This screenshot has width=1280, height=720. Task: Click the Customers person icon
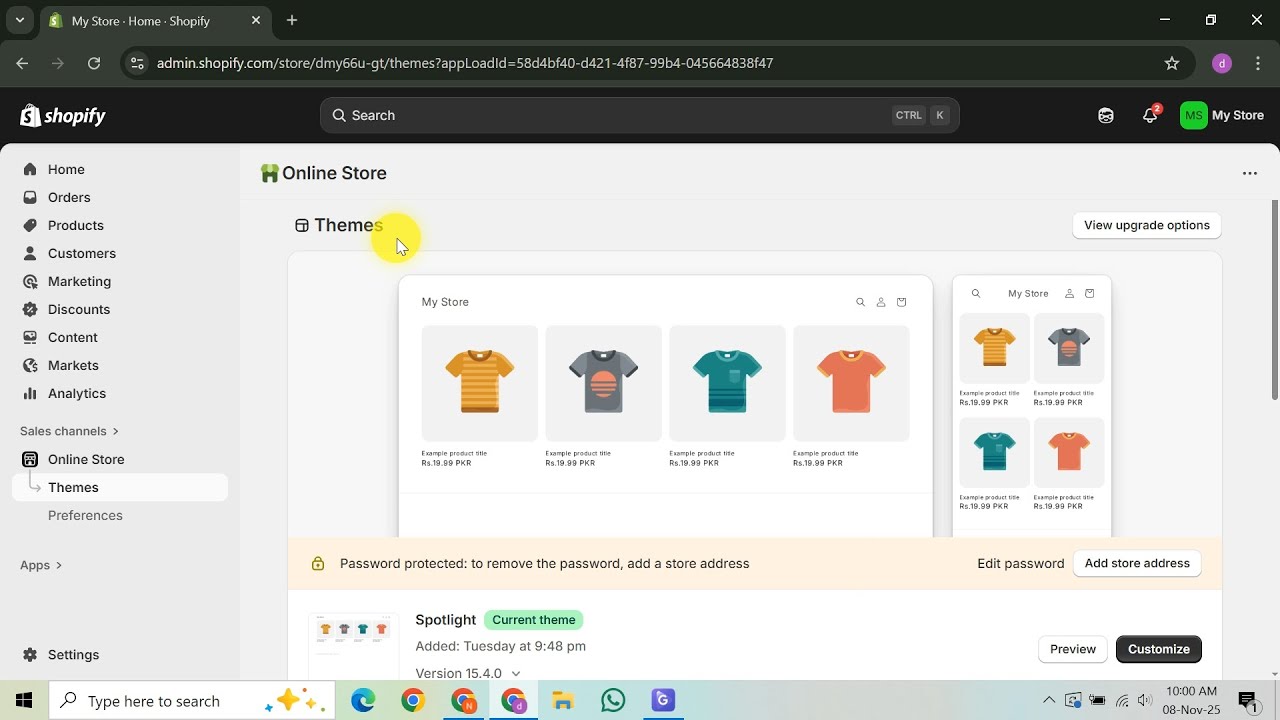click(30, 253)
